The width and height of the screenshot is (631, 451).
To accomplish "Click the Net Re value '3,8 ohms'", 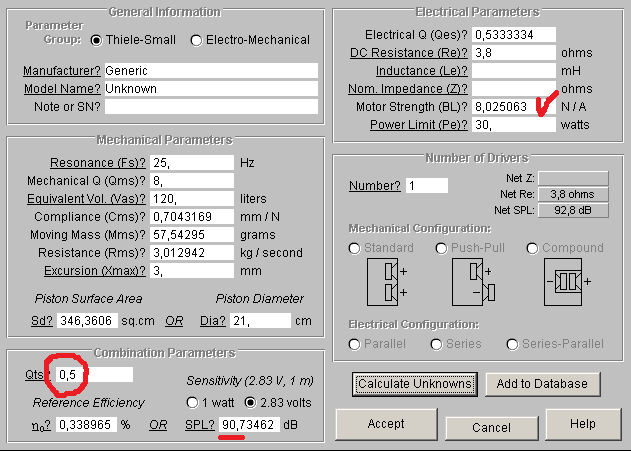I will click(x=573, y=194).
